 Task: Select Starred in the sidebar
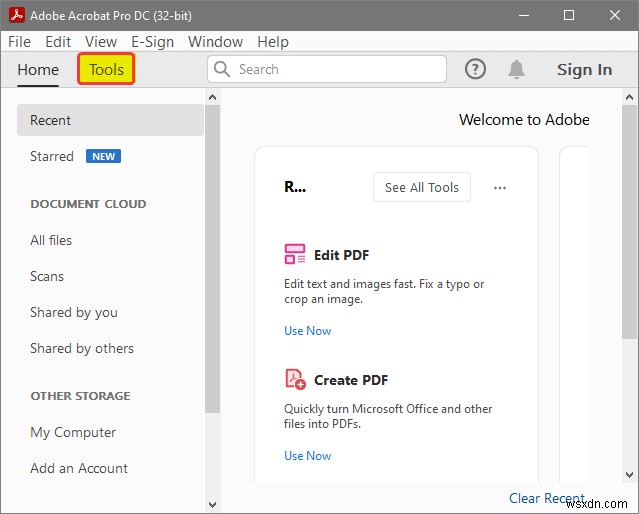[52, 156]
